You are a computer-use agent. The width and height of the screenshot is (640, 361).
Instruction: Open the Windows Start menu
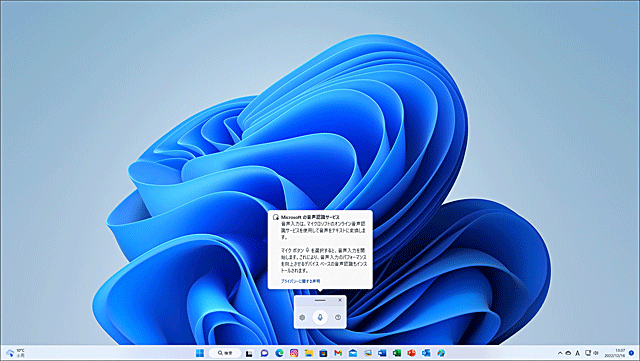200,353
